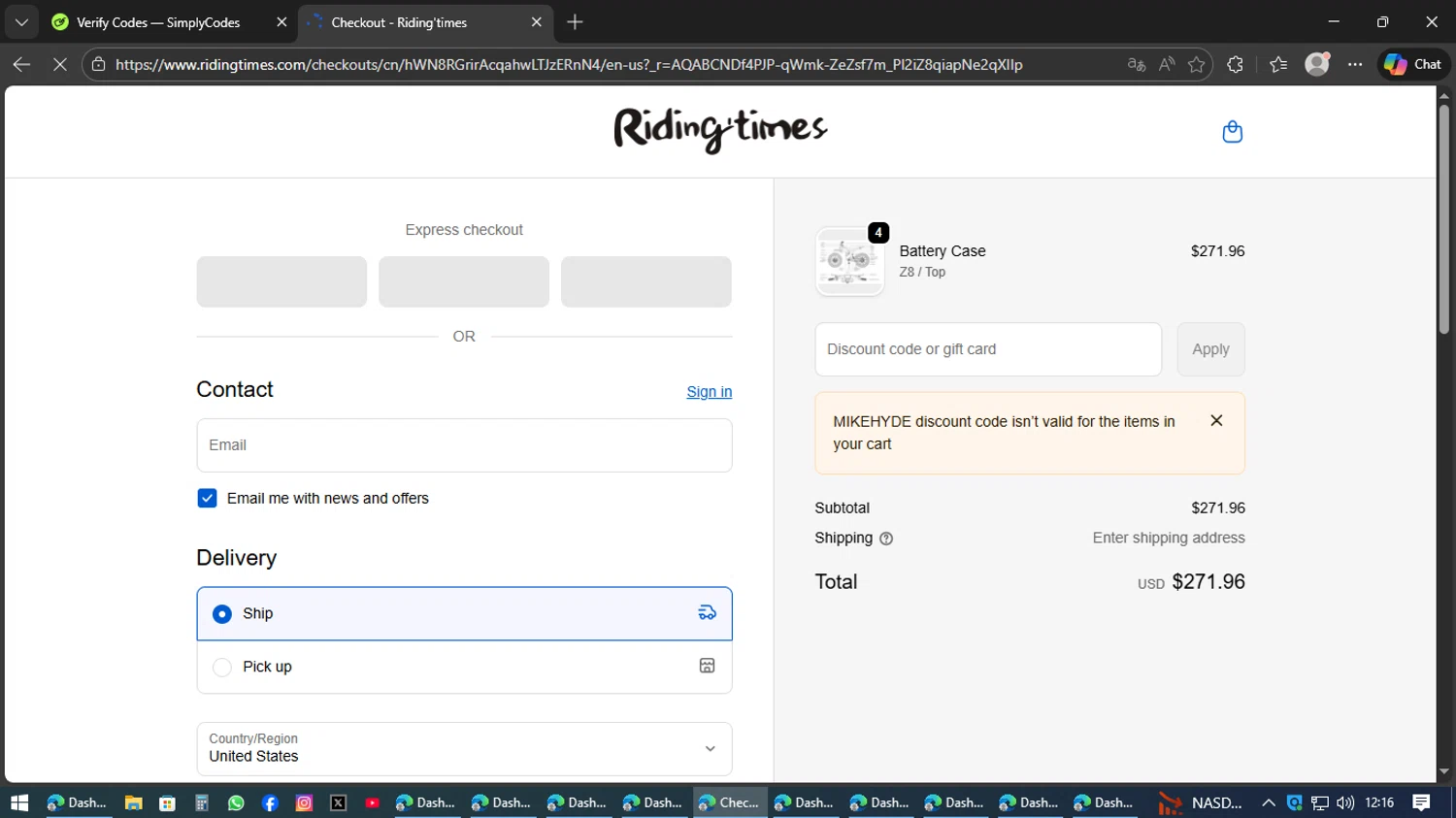The width and height of the screenshot is (1456, 818).
Task: Open File Explorer from the taskbar
Action: coord(133,802)
